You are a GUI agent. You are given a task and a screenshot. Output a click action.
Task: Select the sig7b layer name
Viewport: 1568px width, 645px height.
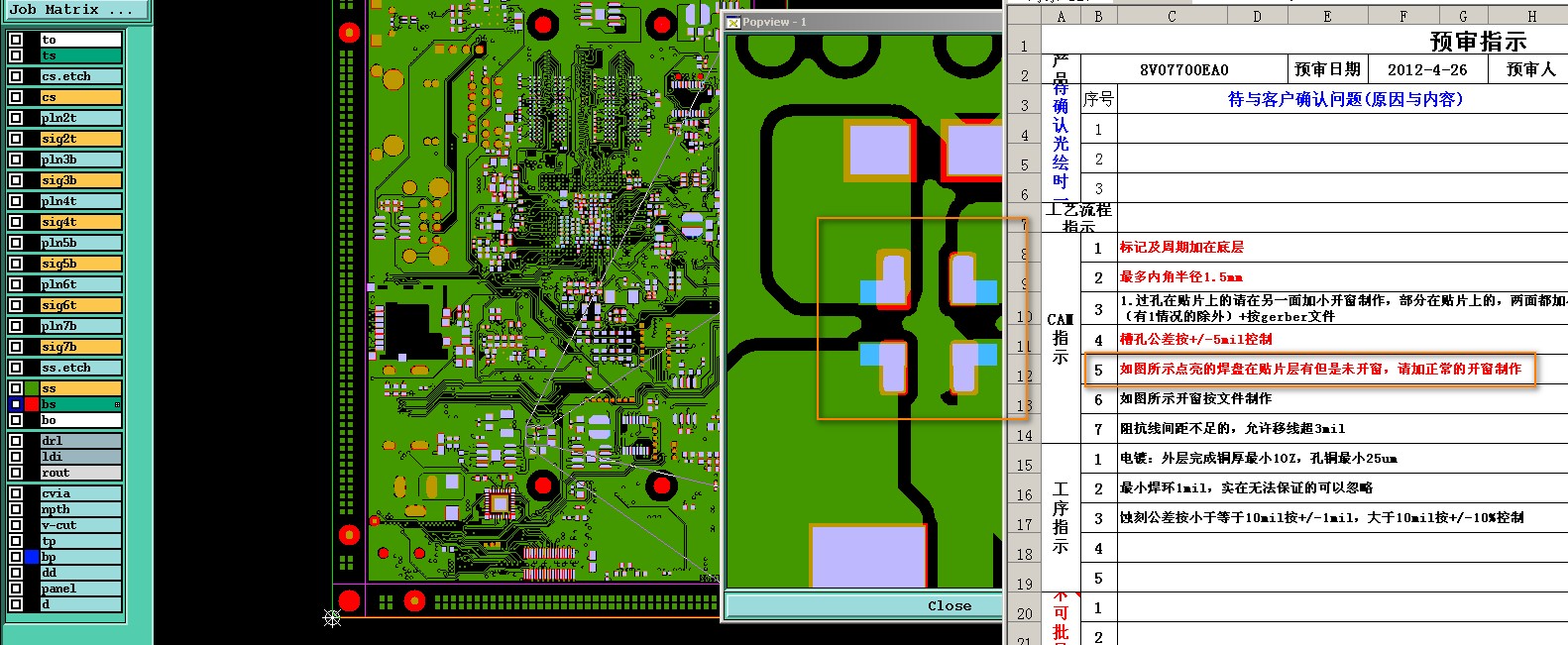[81, 347]
